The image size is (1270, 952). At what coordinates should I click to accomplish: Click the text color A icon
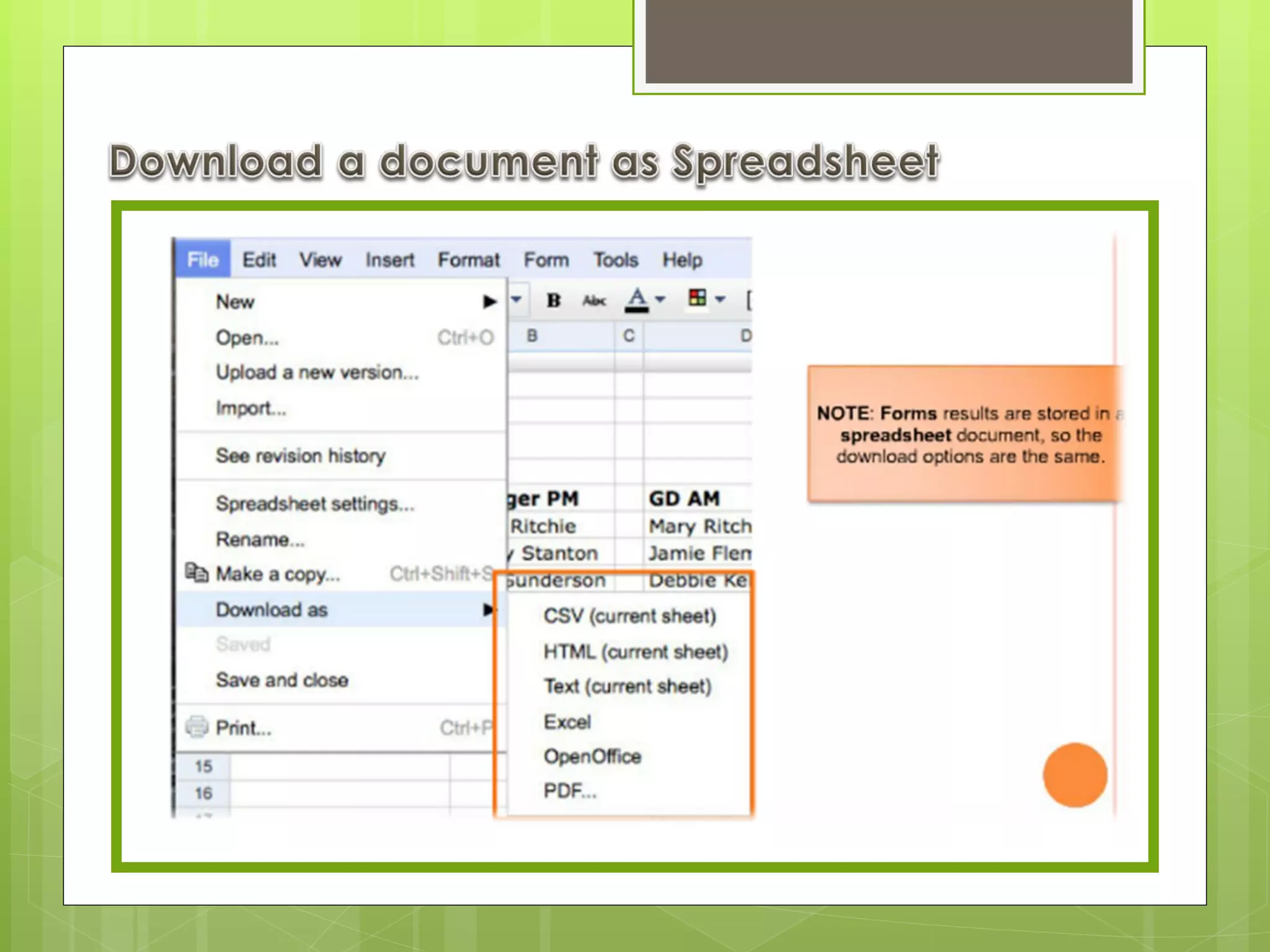[x=637, y=299]
